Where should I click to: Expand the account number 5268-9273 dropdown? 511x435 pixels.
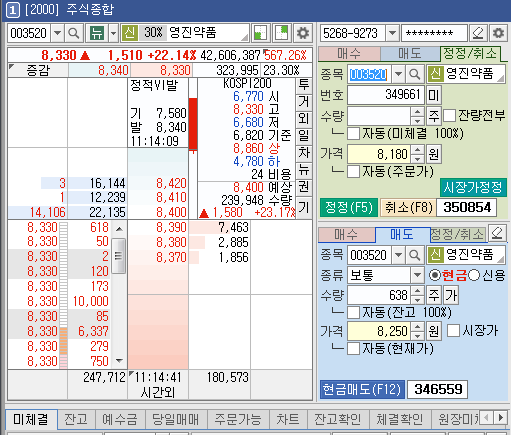pyautogui.click(x=392, y=33)
